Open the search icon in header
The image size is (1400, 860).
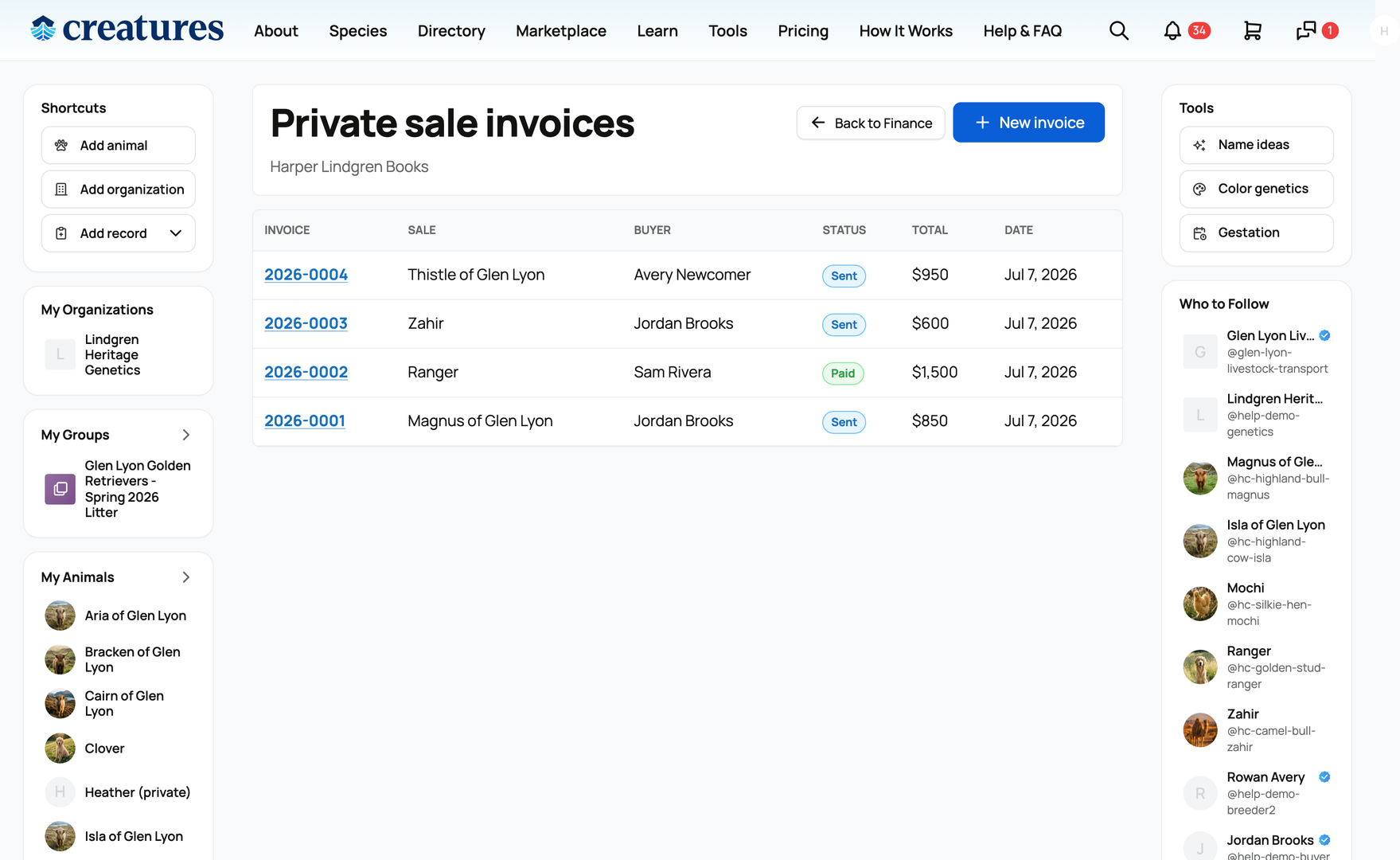pyautogui.click(x=1119, y=31)
